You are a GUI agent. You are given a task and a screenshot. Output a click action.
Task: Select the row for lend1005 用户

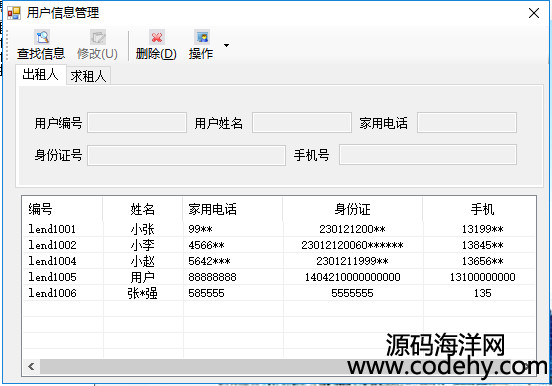pos(279,277)
